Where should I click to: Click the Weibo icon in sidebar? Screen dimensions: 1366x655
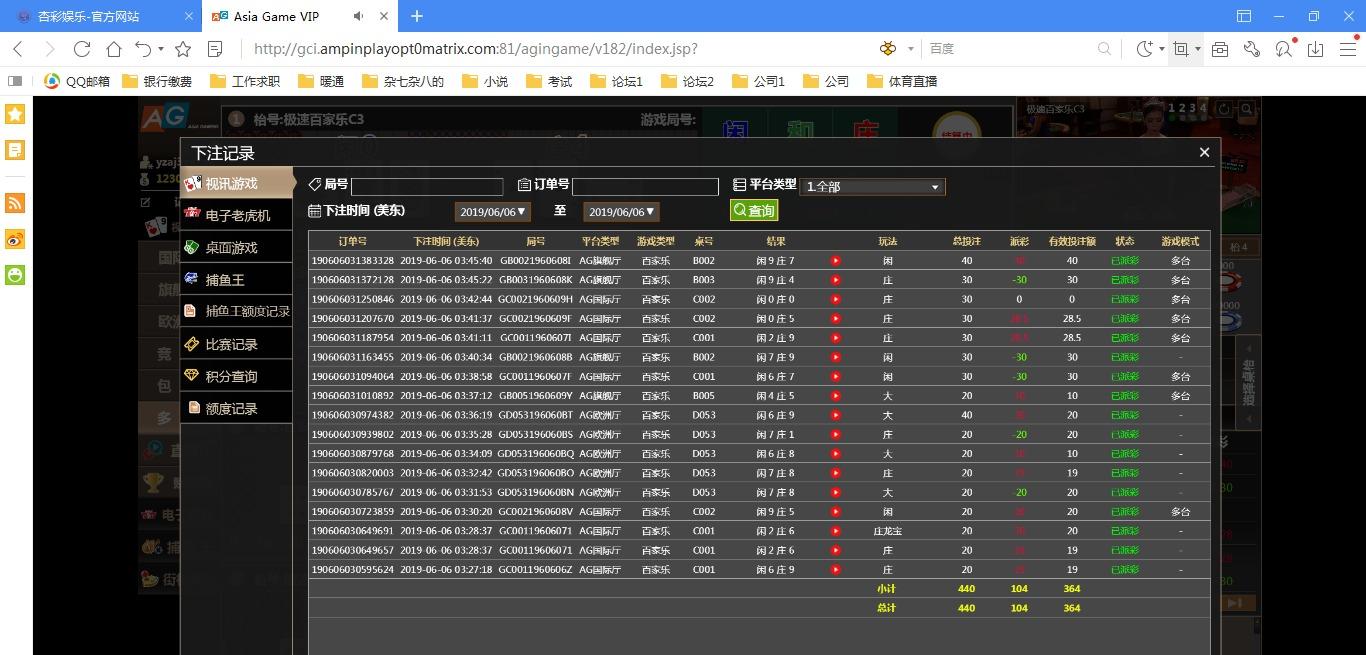(x=15, y=239)
